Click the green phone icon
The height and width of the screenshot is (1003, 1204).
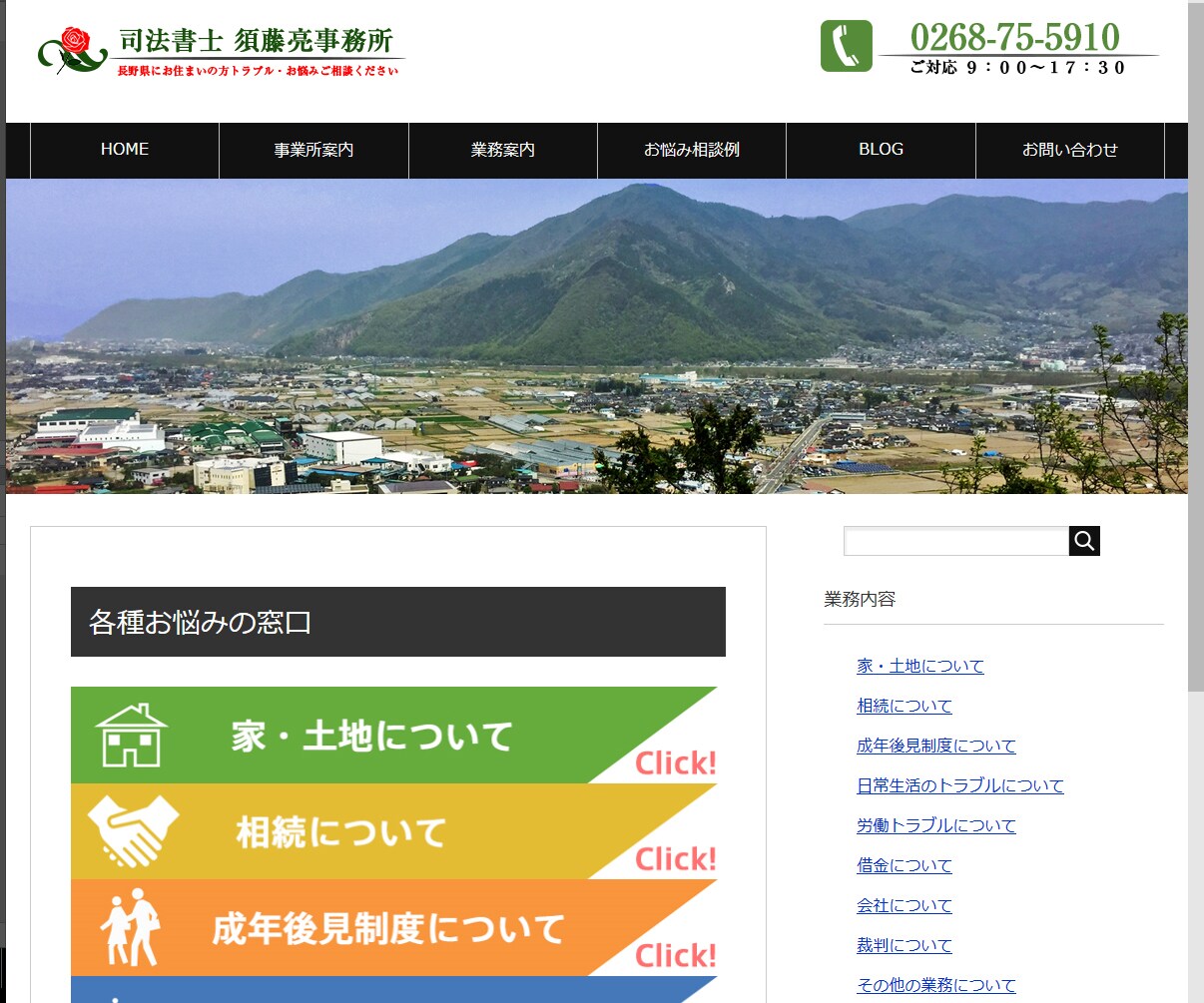pos(846,46)
